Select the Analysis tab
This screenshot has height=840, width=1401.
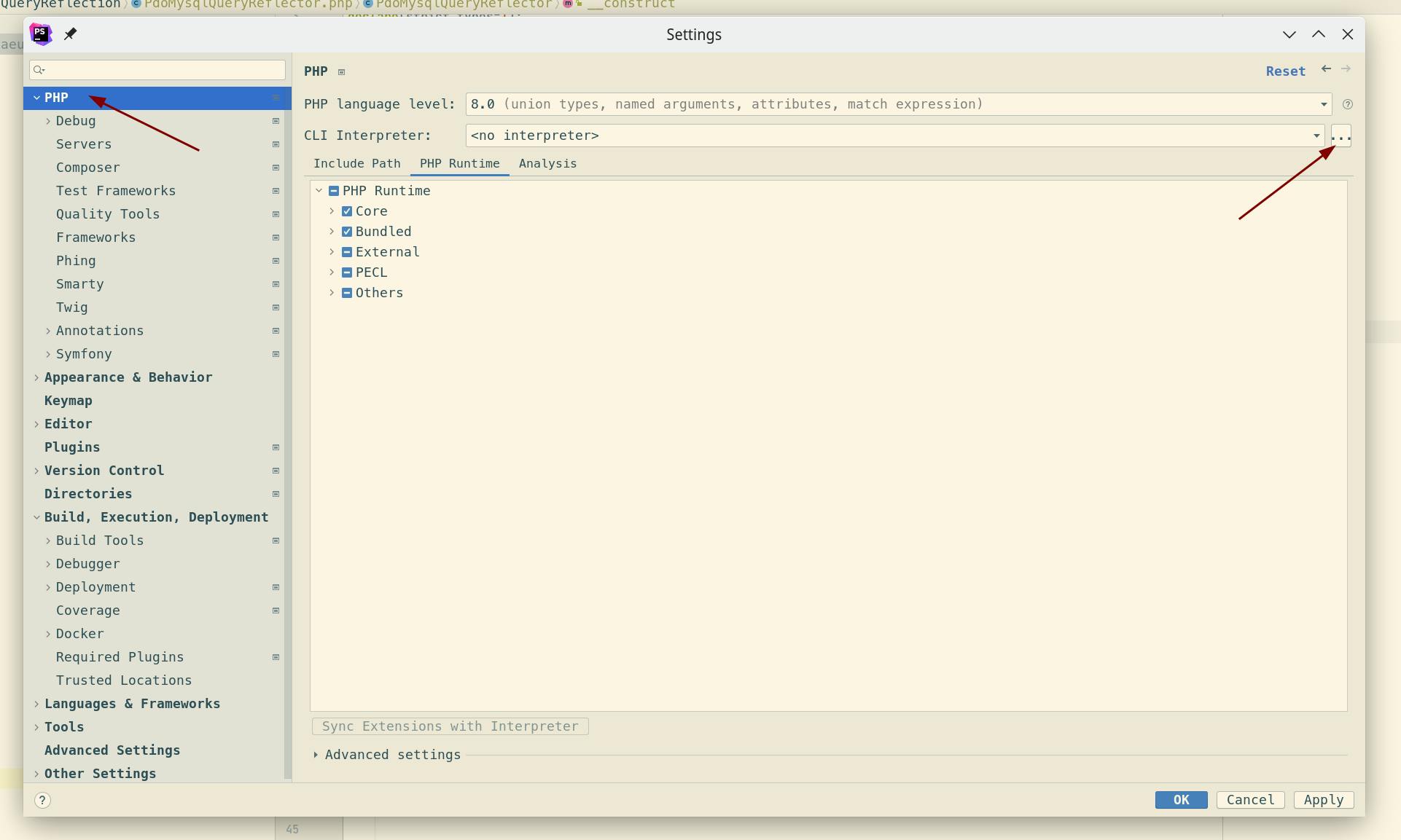(x=547, y=163)
